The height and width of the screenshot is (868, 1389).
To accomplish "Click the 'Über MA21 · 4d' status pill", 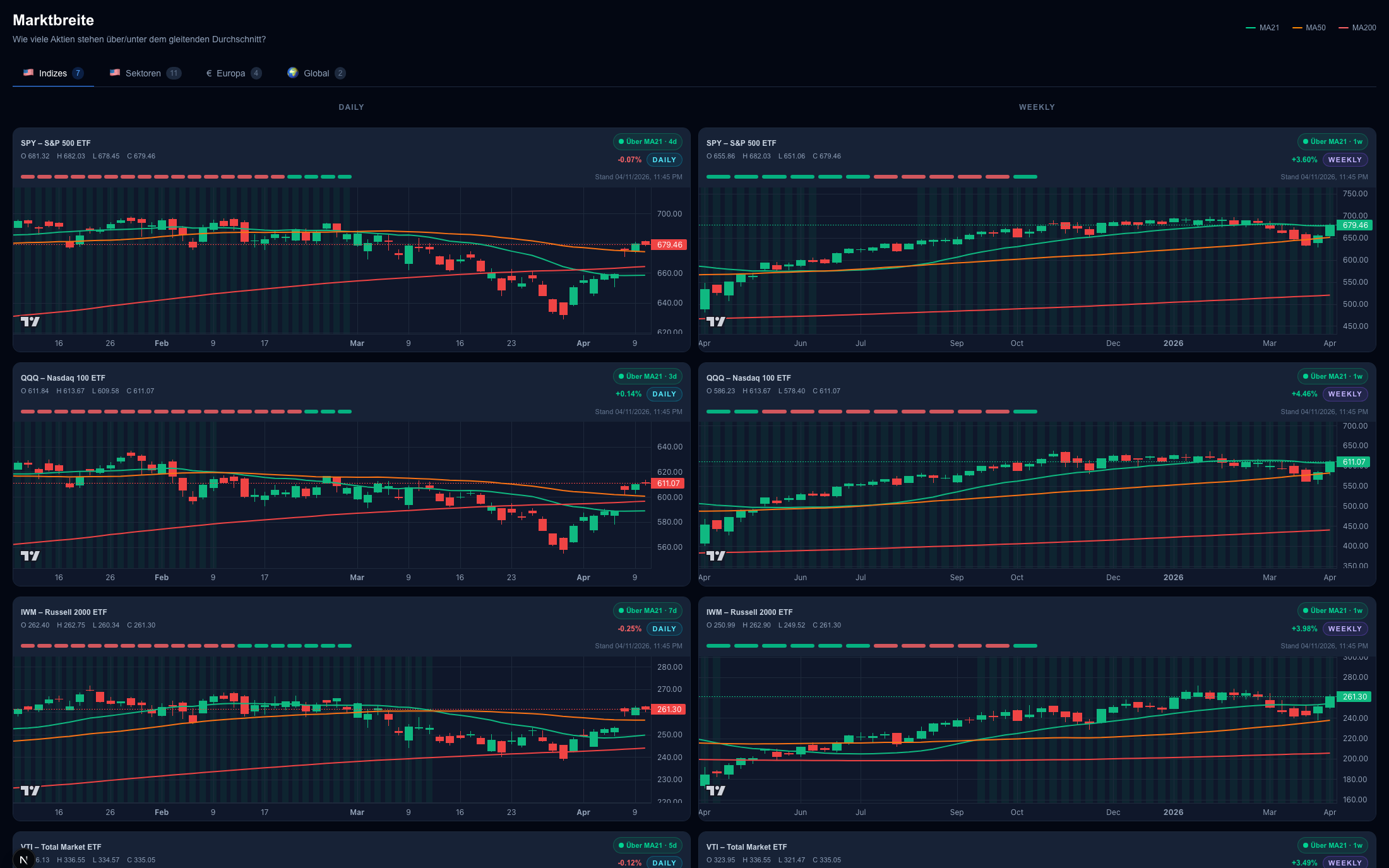I will point(647,141).
